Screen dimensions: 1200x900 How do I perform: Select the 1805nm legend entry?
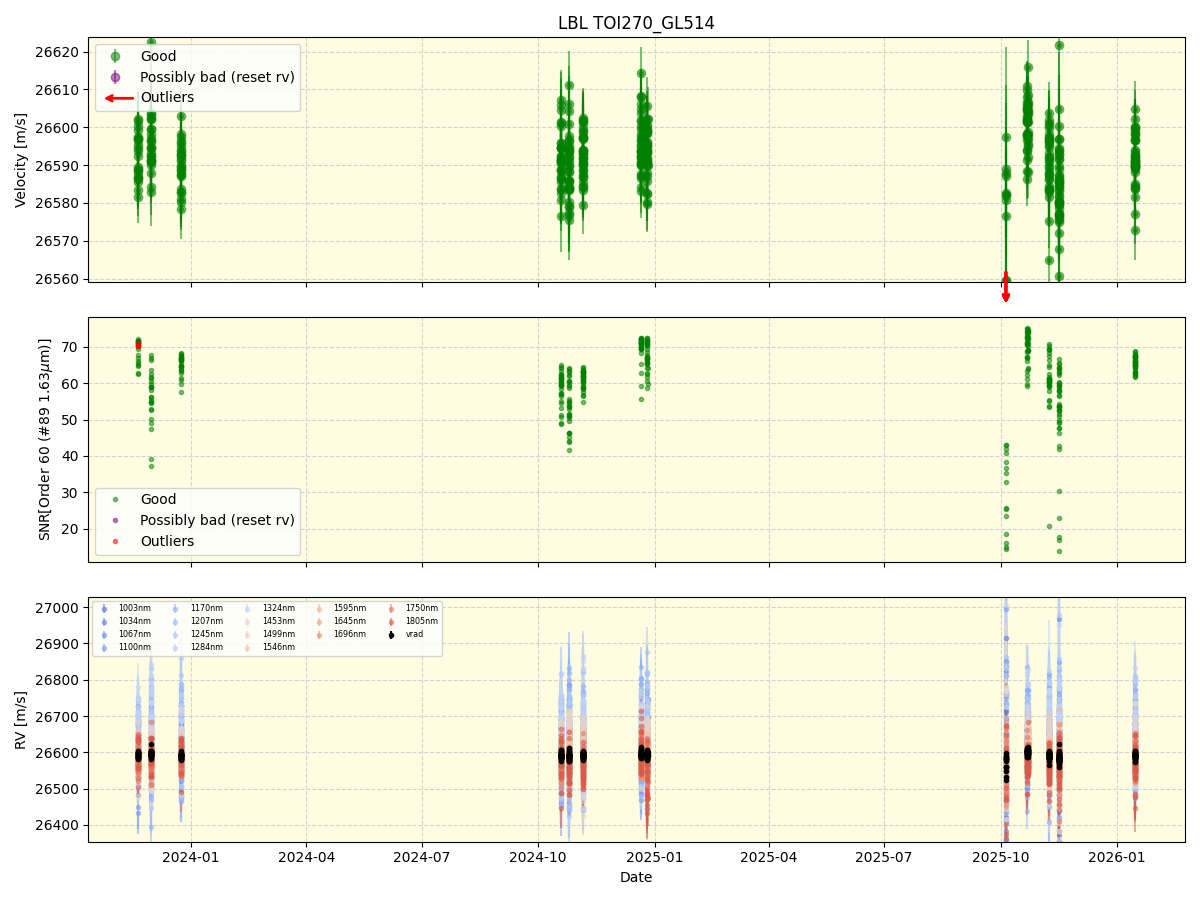point(422,621)
